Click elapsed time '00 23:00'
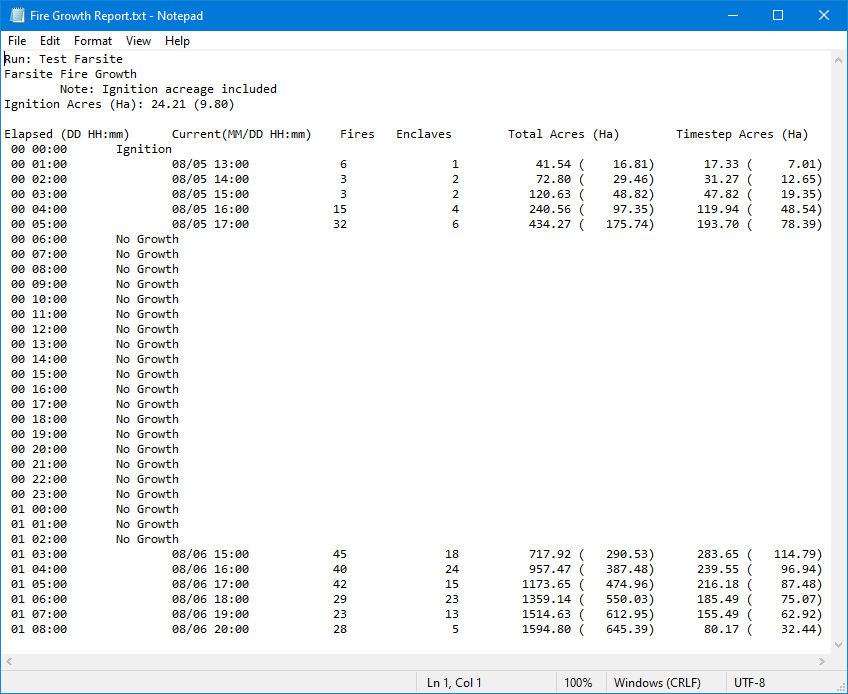Viewport: 848px width, 694px height. coord(39,494)
